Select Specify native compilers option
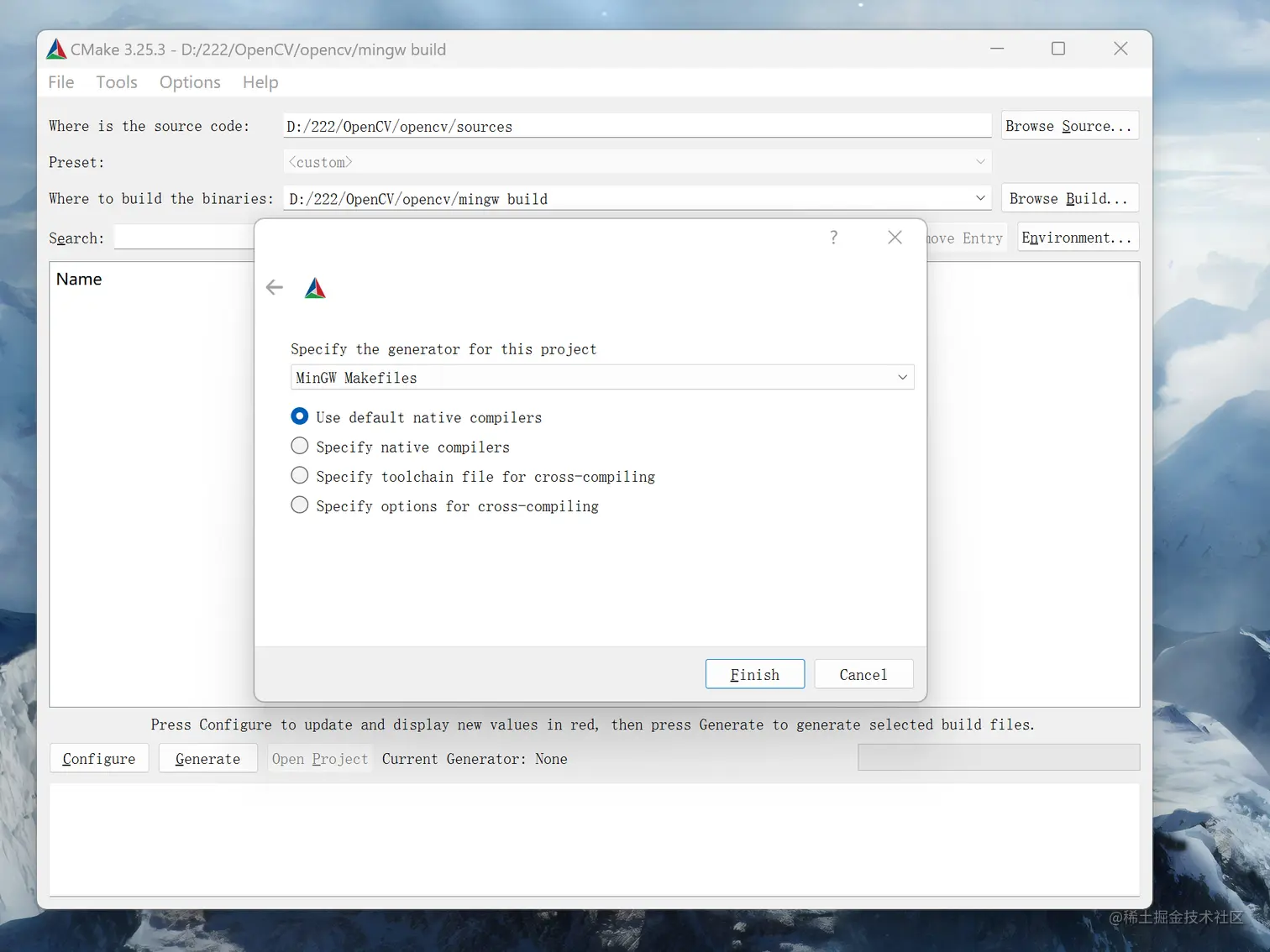This screenshot has height=952, width=1270. [401, 447]
